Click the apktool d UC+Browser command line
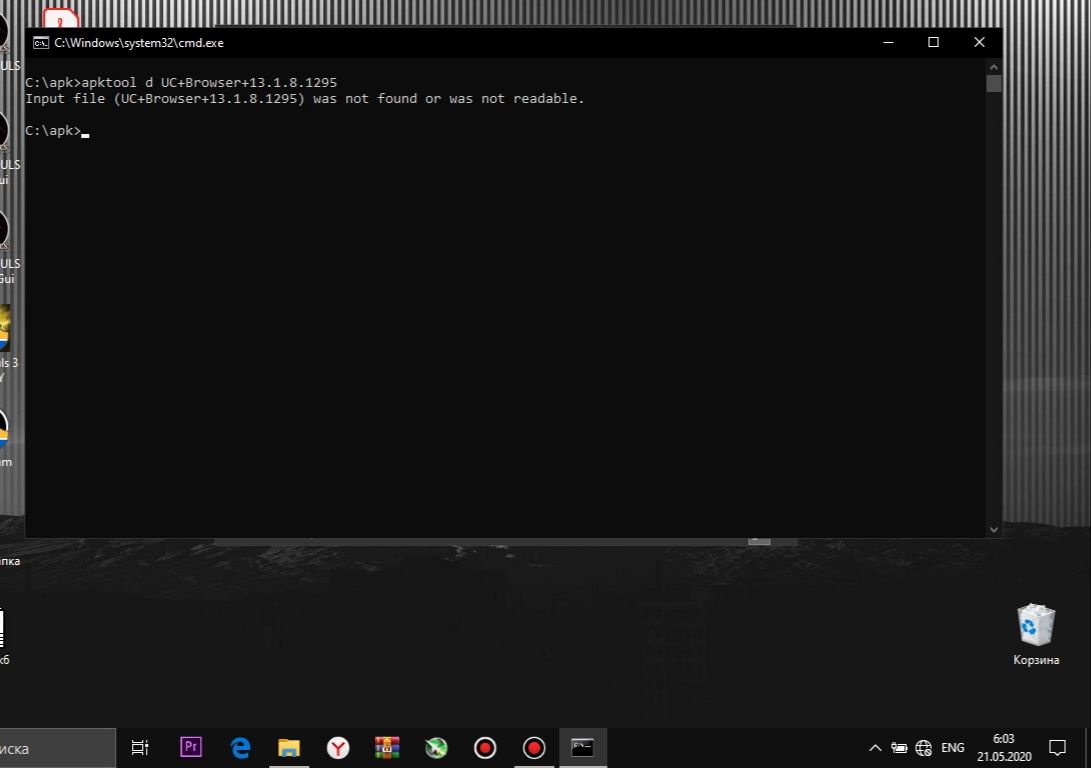 pos(181,82)
